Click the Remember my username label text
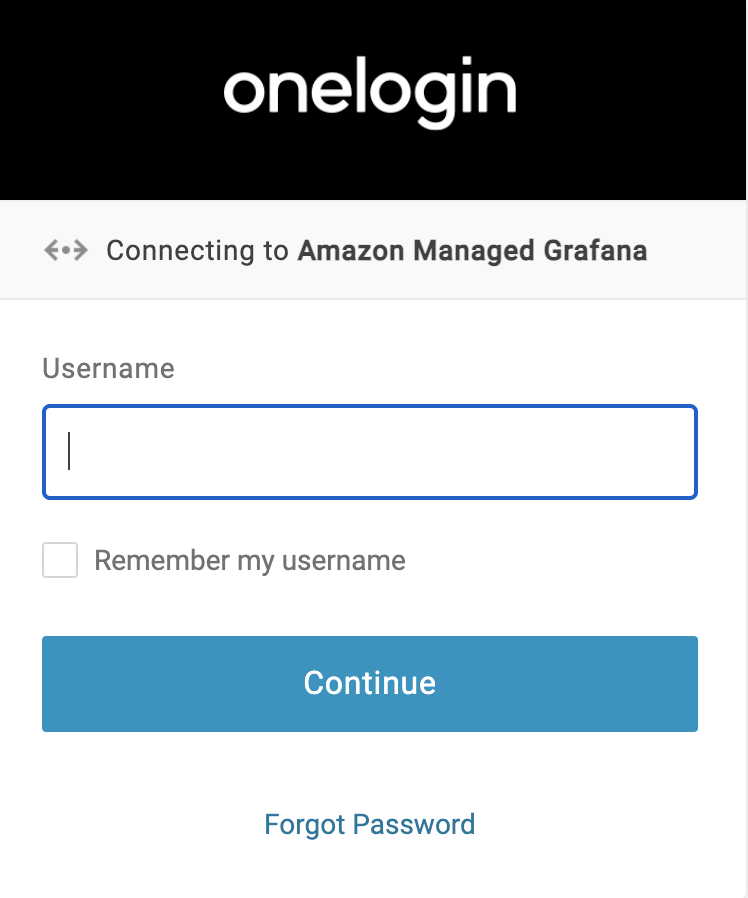This screenshot has width=748, height=898. [248, 560]
